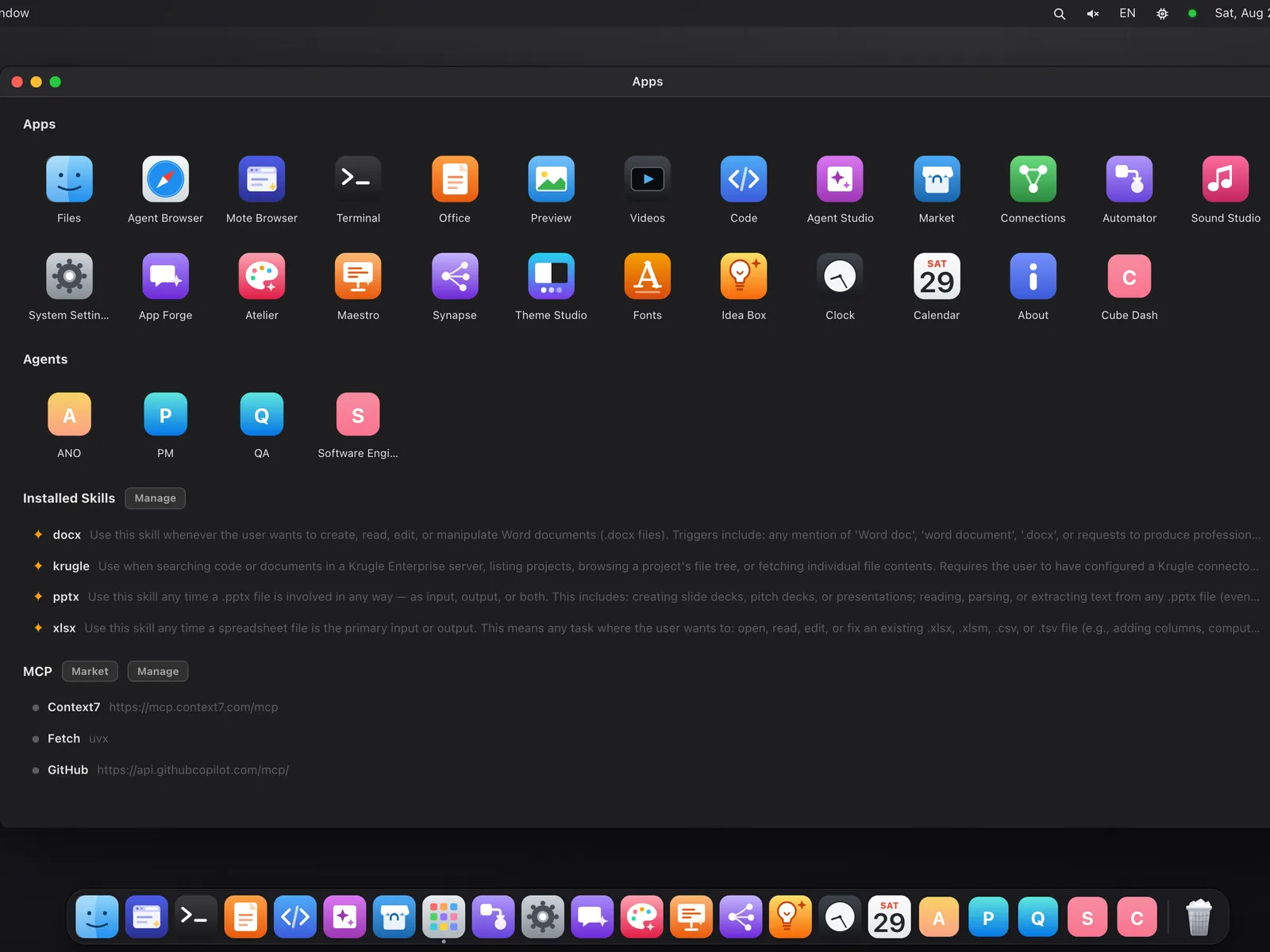
Task: Open the About app icon
Action: point(1033,276)
